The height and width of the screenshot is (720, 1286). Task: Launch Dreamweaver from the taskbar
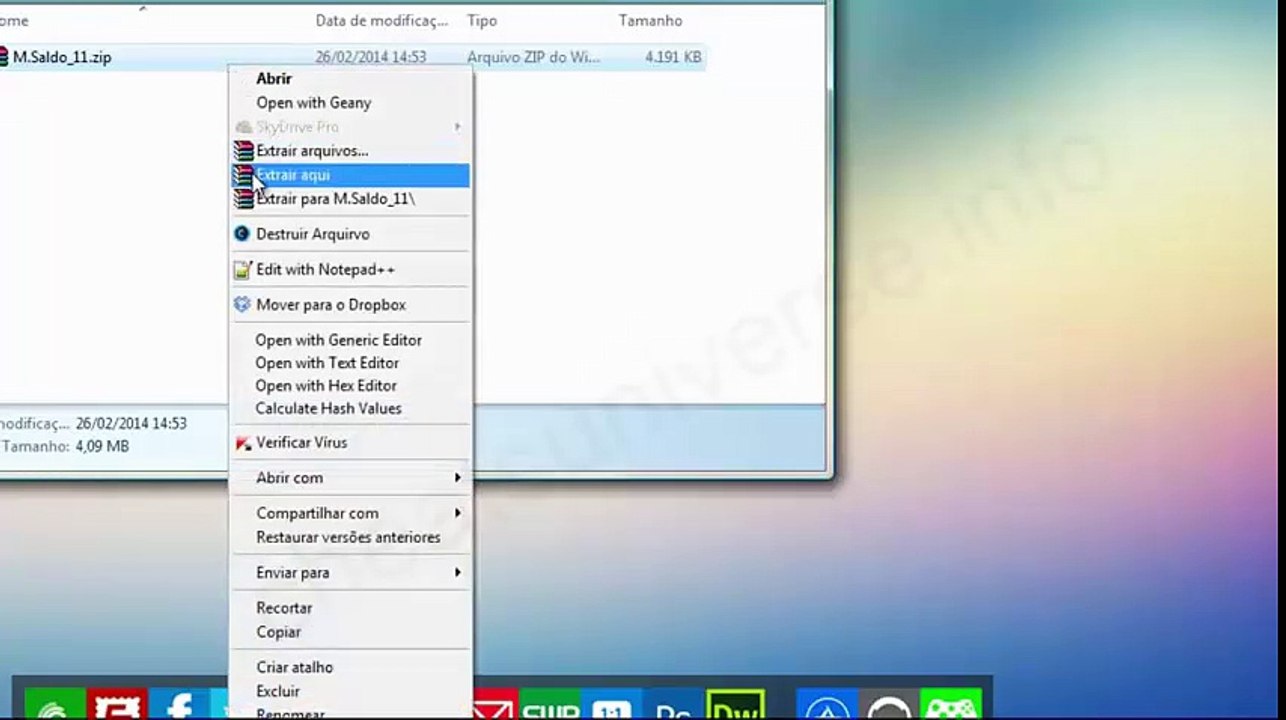click(x=735, y=704)
